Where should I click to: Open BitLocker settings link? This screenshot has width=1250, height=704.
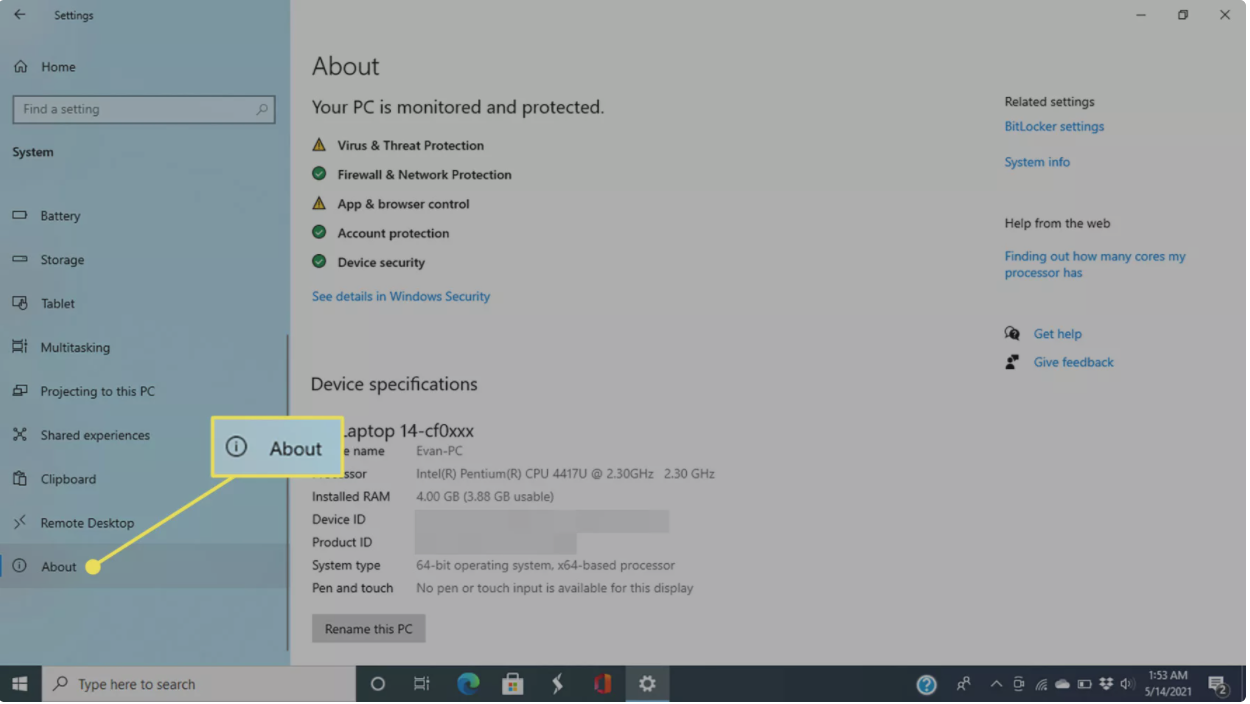[x=1054, y=127]
